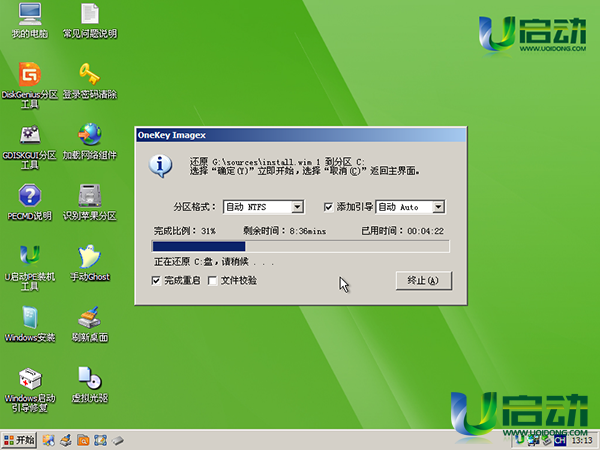Click the CH language indicator in the tray
Image resolution: width=600 pixels, height=450 pixels.
(x=560, y=441)
